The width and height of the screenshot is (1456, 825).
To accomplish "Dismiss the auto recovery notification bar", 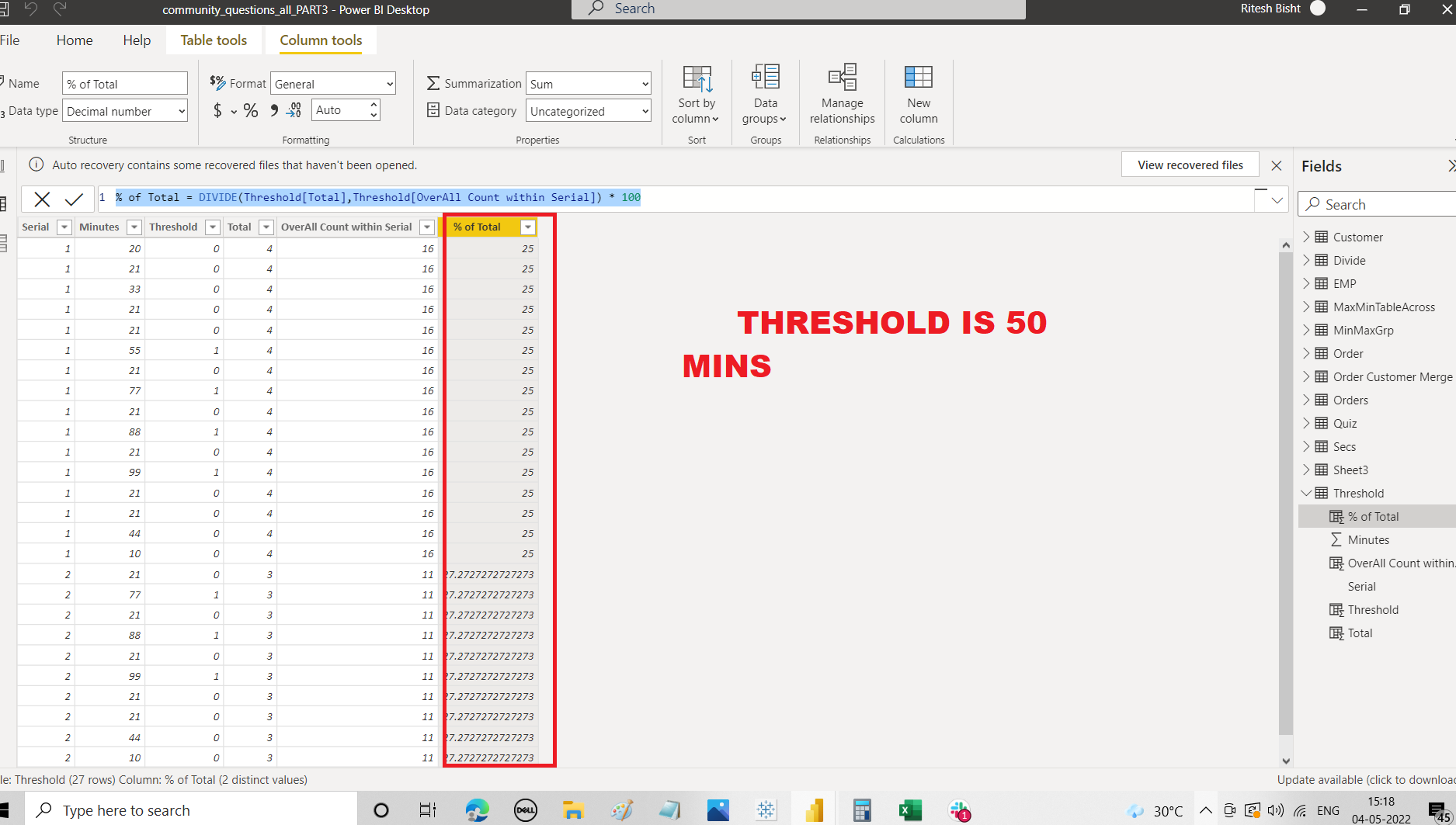I will [x=1277, y=165].
